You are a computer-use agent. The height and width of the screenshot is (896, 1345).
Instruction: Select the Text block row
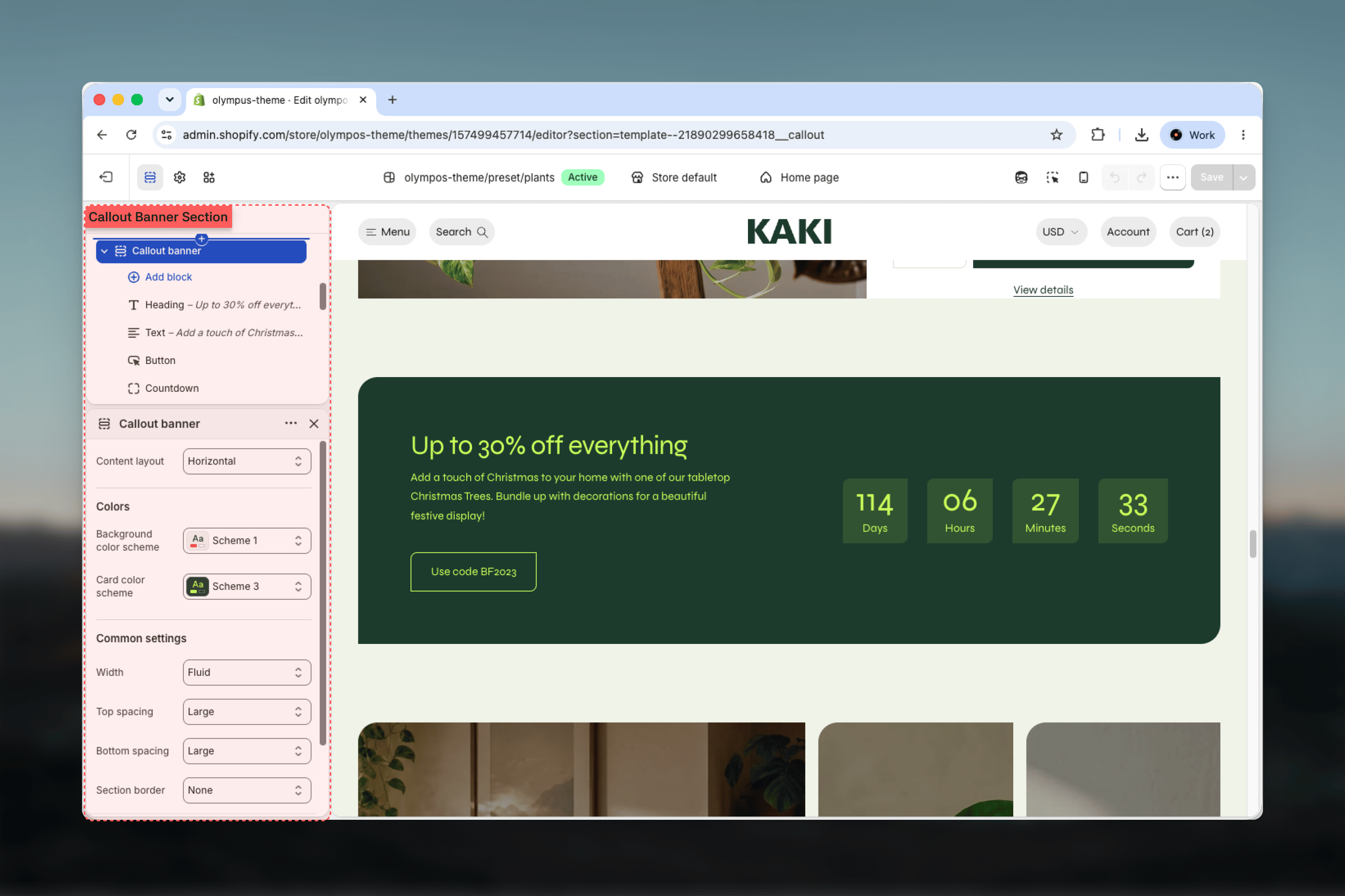tap(215, 332)
